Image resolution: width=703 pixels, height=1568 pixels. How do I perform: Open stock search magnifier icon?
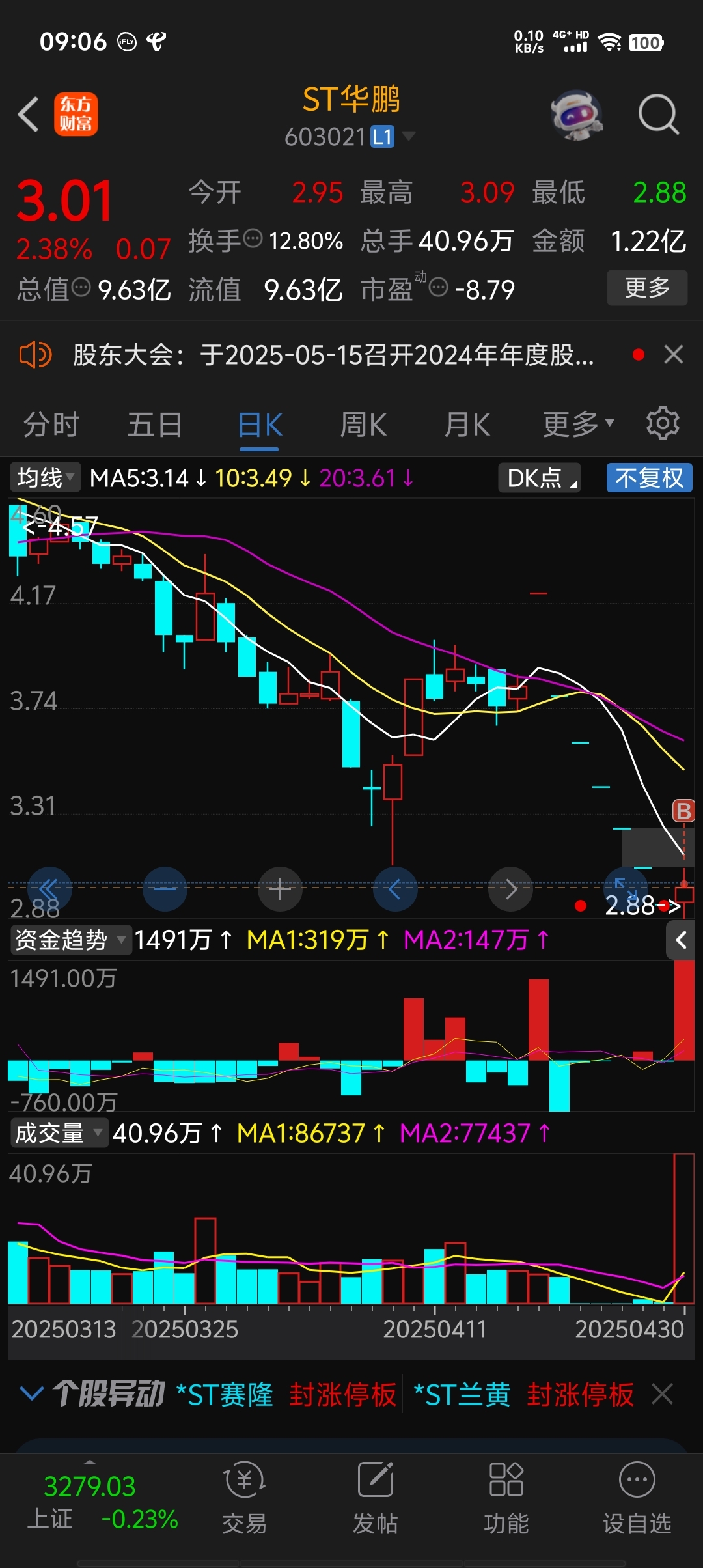coord(659,115)
